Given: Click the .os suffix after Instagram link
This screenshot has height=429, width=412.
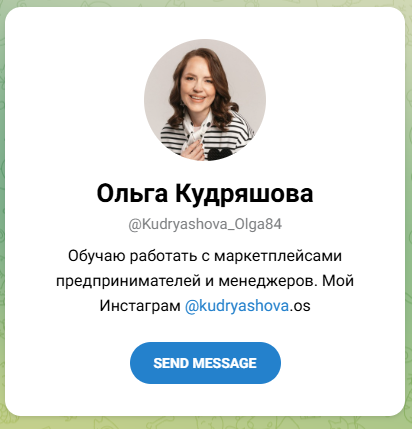Looking at the screenshot, I should coord(300,306).
